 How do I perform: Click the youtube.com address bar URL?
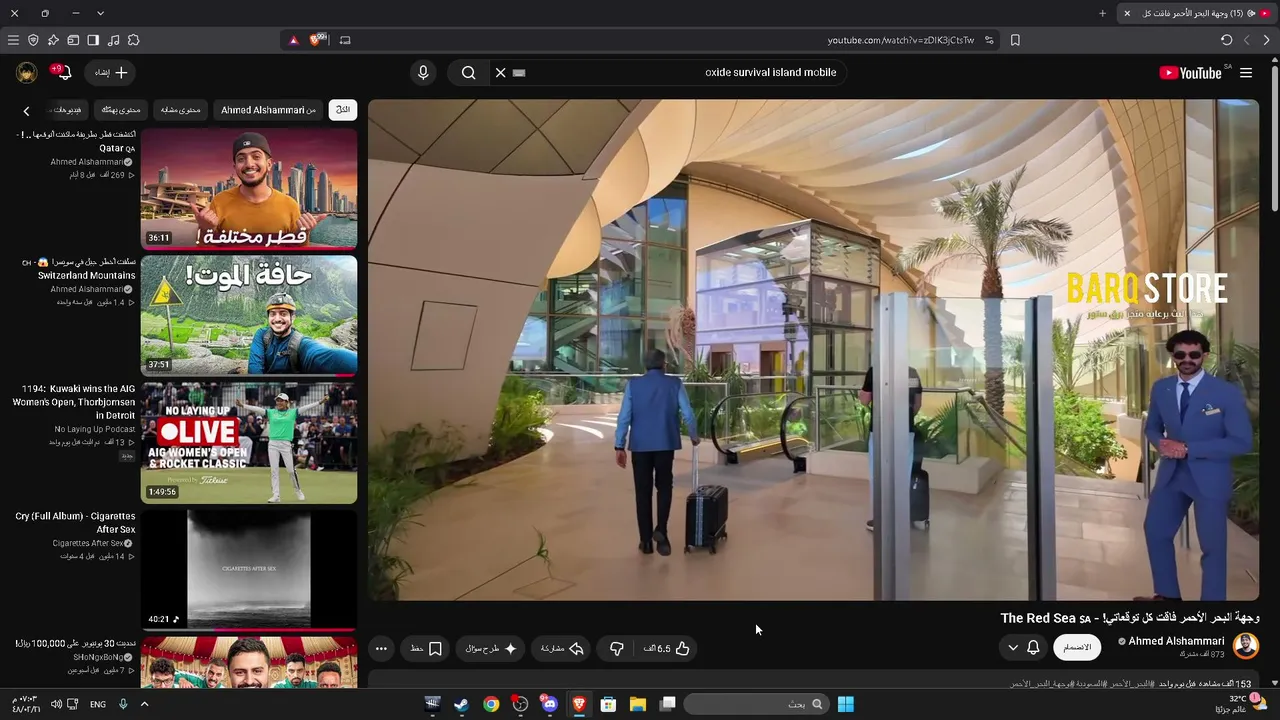pyautogui.click(x=900, y=40)
